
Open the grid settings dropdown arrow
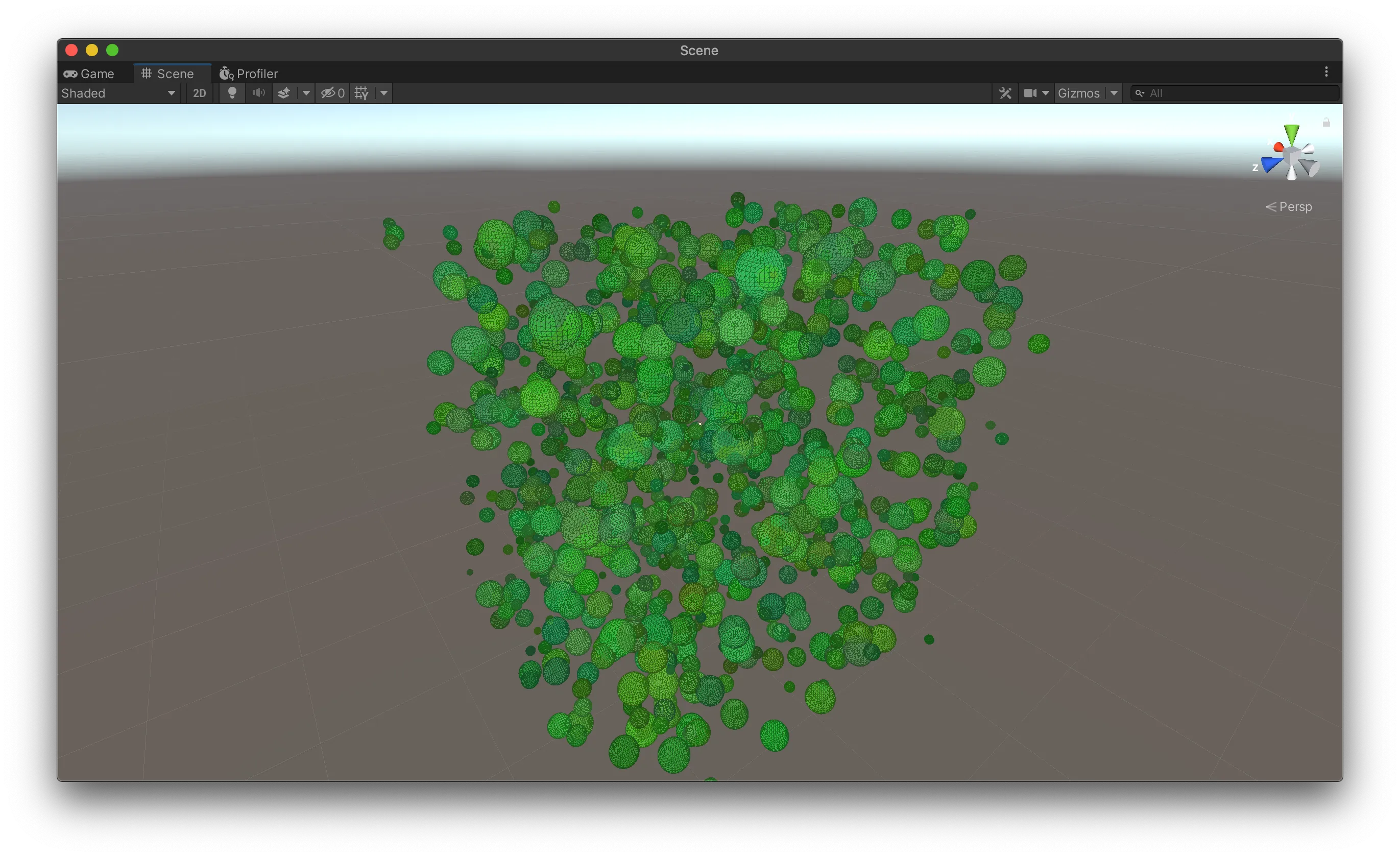[x=384, y=93]
